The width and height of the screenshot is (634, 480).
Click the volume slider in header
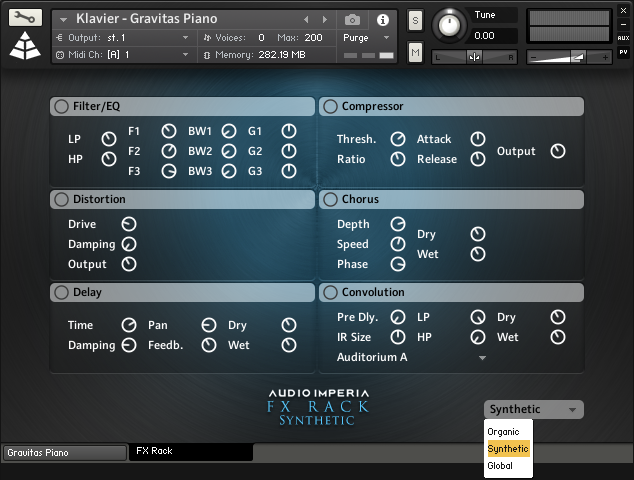[x=569, y=57]
